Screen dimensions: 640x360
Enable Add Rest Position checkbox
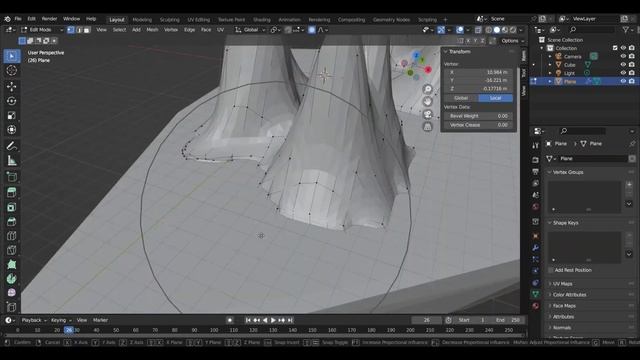tap(551, 270)
